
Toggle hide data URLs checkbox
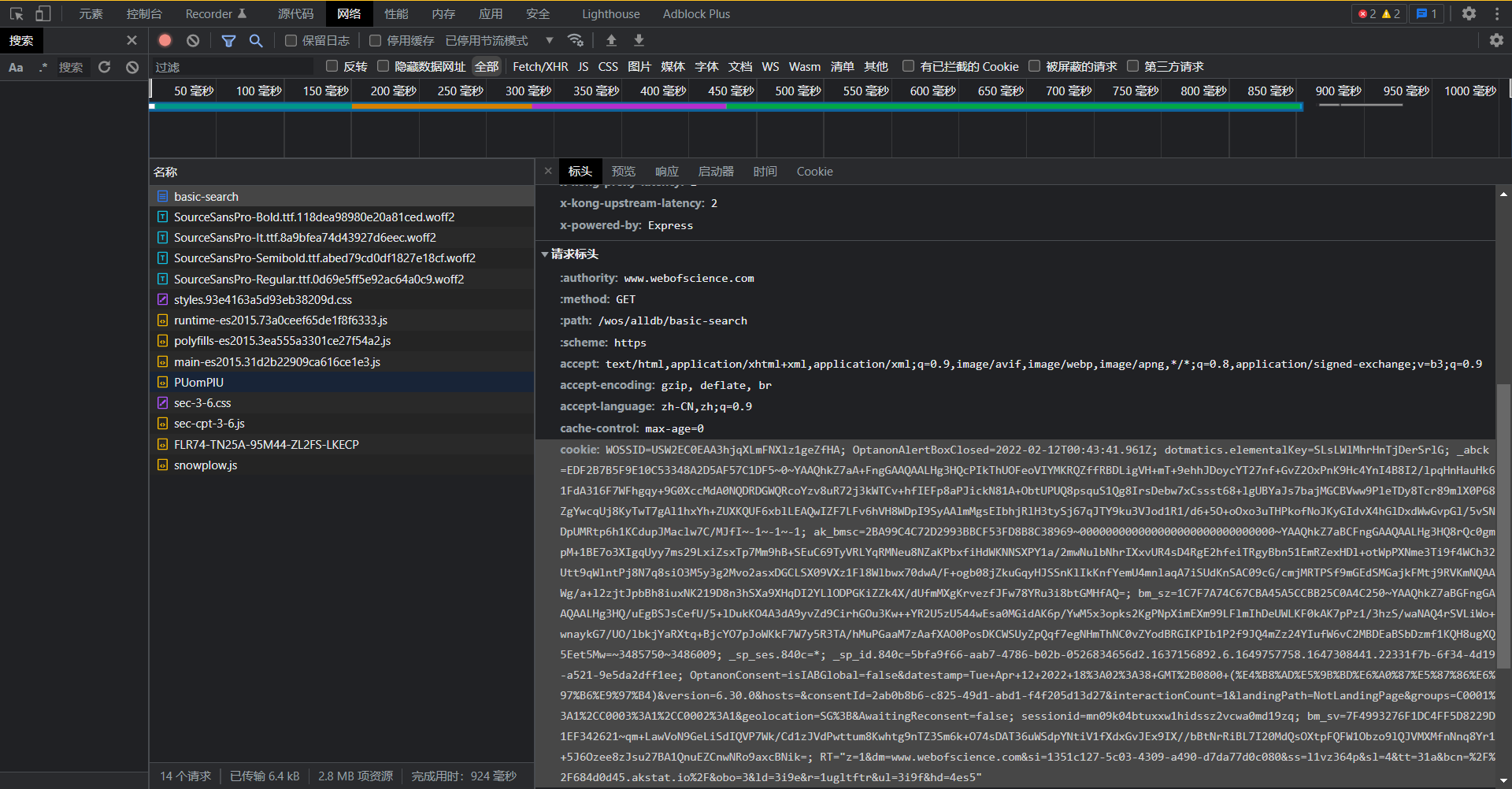tap(383, 66)
